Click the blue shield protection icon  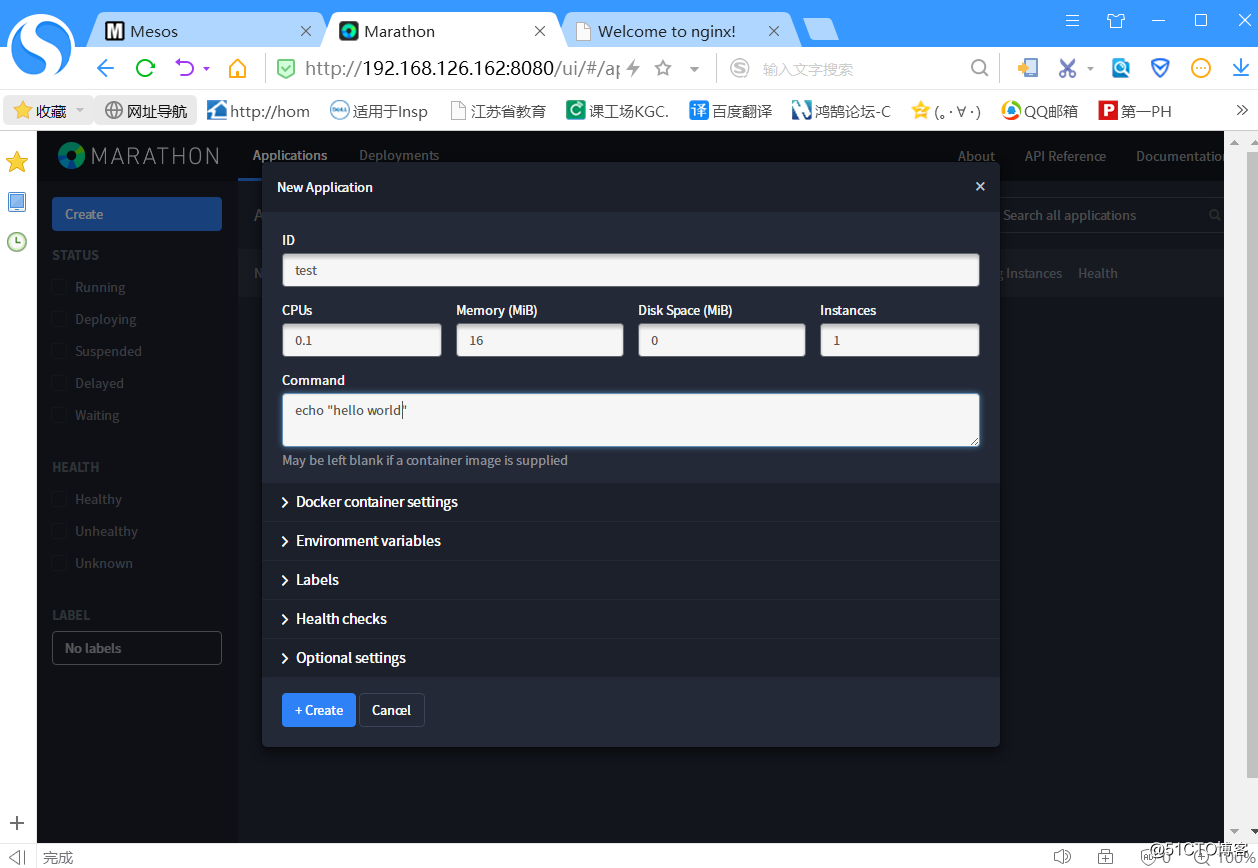[1160, 68]
